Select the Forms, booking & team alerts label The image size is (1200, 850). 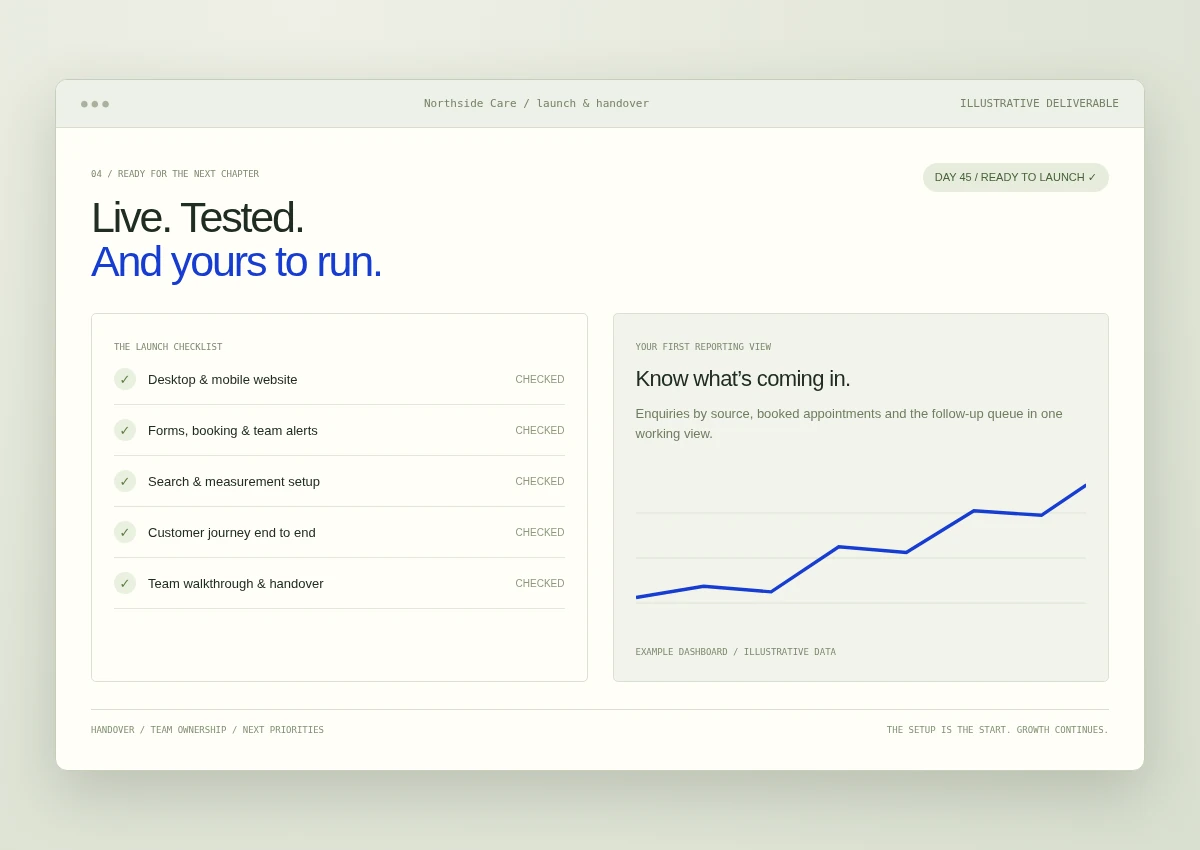(233, 430)
